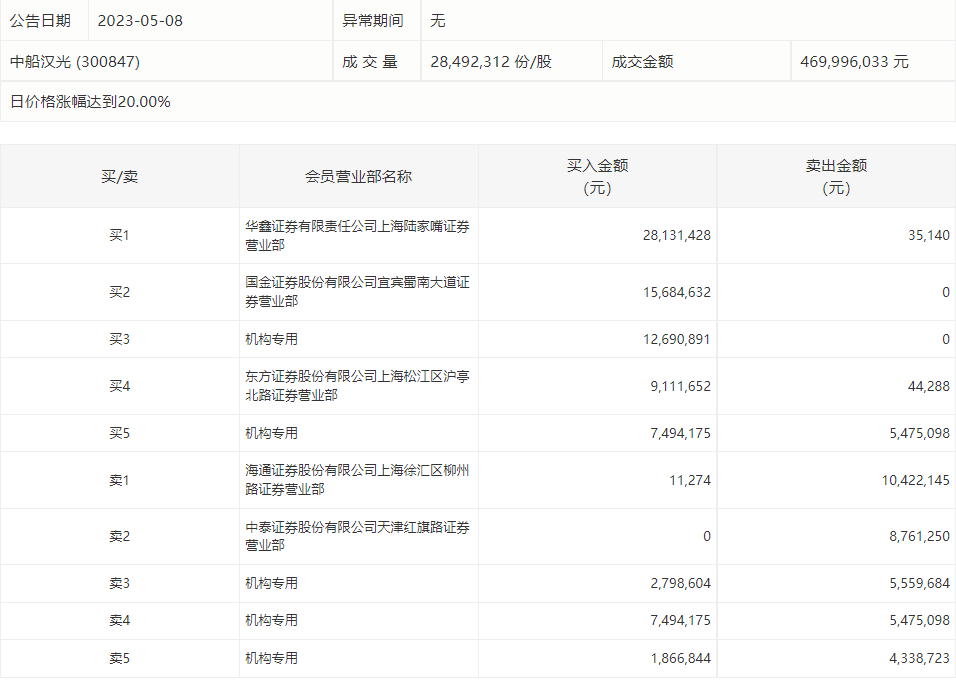Select the 买1 row label

120,235
